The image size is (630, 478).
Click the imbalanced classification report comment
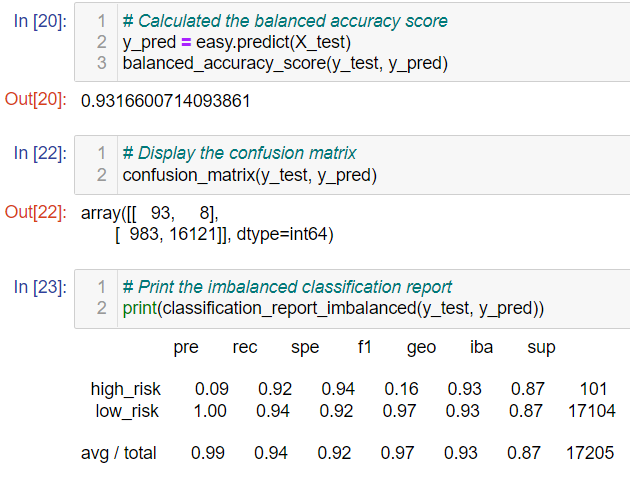point(287,287)
